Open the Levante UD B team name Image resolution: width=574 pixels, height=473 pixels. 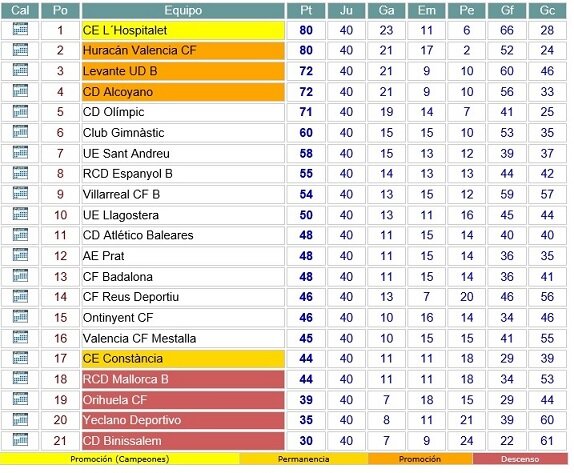(x=120, y=71)
